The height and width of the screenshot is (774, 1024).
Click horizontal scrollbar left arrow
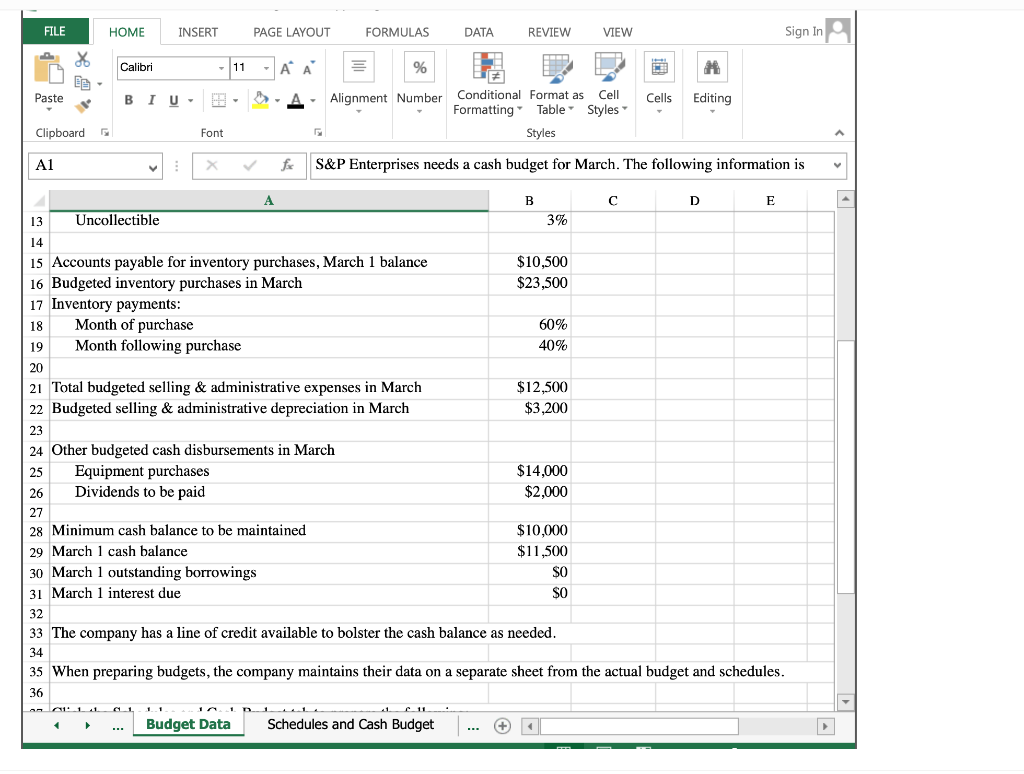pyautogui.click(x=530, y=726)
